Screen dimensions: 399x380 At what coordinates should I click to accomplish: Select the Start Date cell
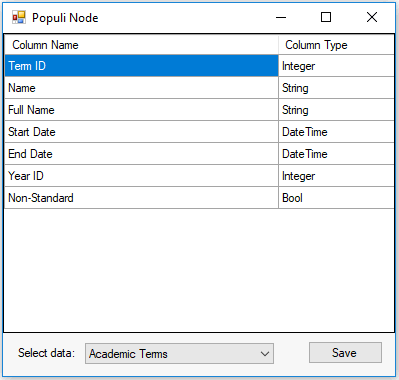142,132
